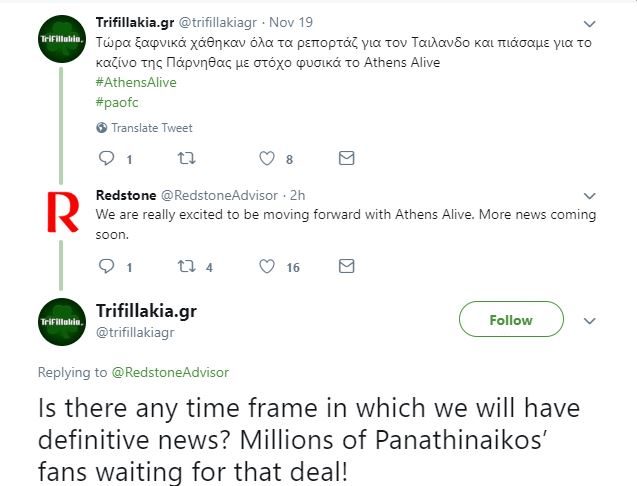Reply to the Redstone tweet

[x=107, y=267]
